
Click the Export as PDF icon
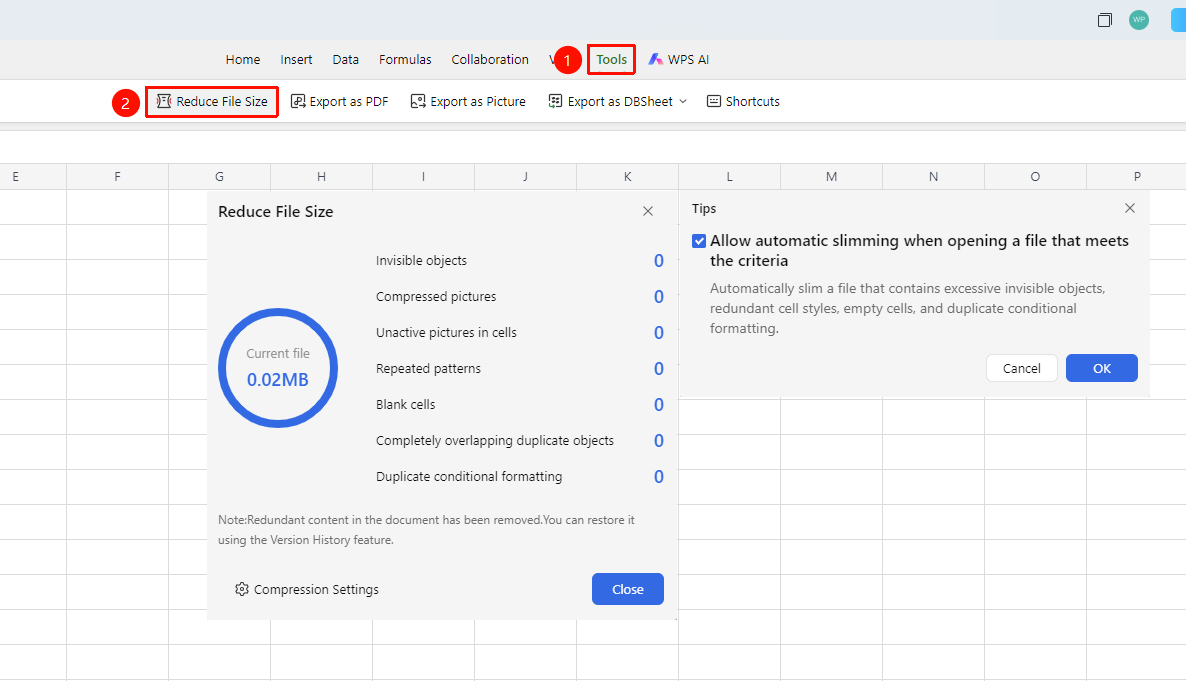[x=298, y=101]
